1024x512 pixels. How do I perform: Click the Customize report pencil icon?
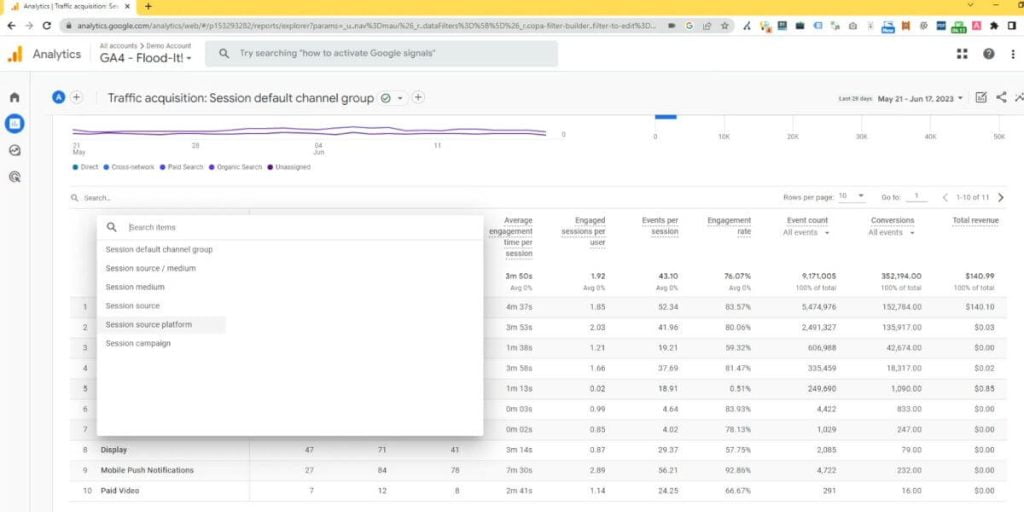[x=980, y=97]
